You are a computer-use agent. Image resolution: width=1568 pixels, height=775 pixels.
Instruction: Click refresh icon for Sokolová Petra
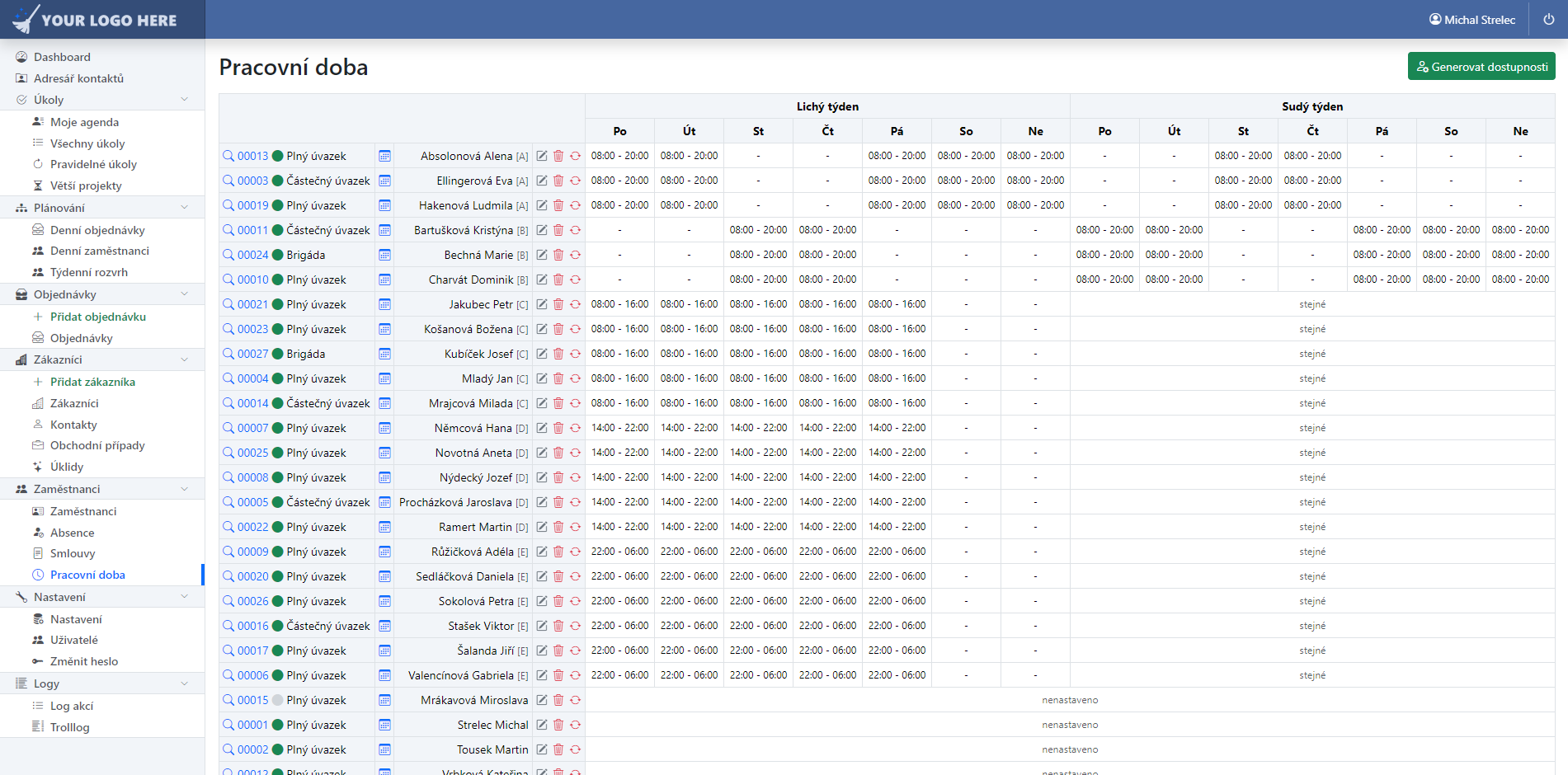pyautogui.click(x=575, y=601)
